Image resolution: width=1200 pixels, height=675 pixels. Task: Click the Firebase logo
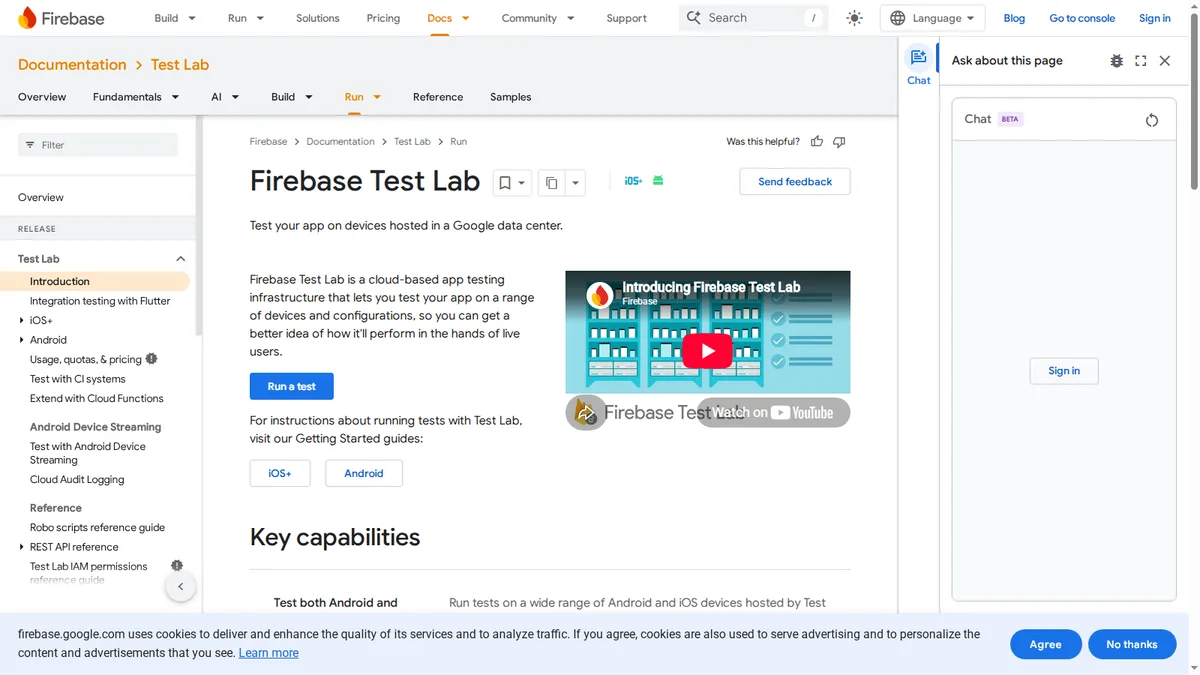coord(61,18)
